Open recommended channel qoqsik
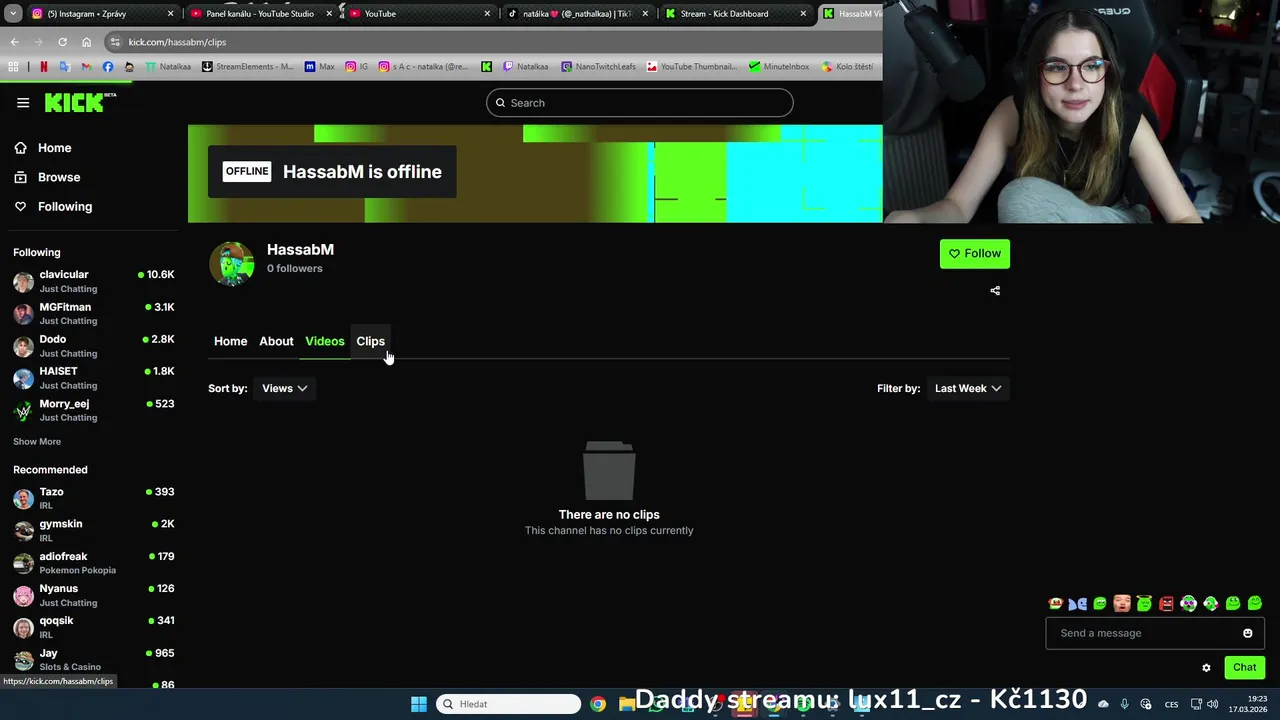The image size is (1280, 720). (x=93, y=627)
